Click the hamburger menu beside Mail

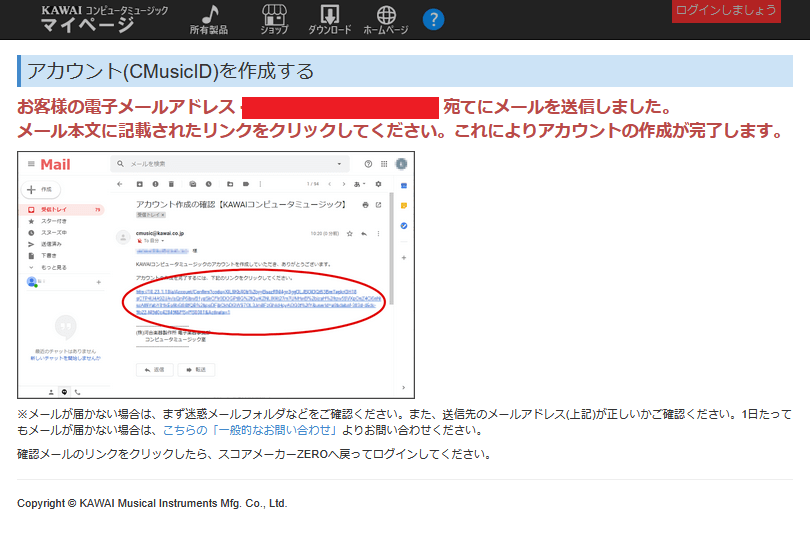[x=30, y=164]
